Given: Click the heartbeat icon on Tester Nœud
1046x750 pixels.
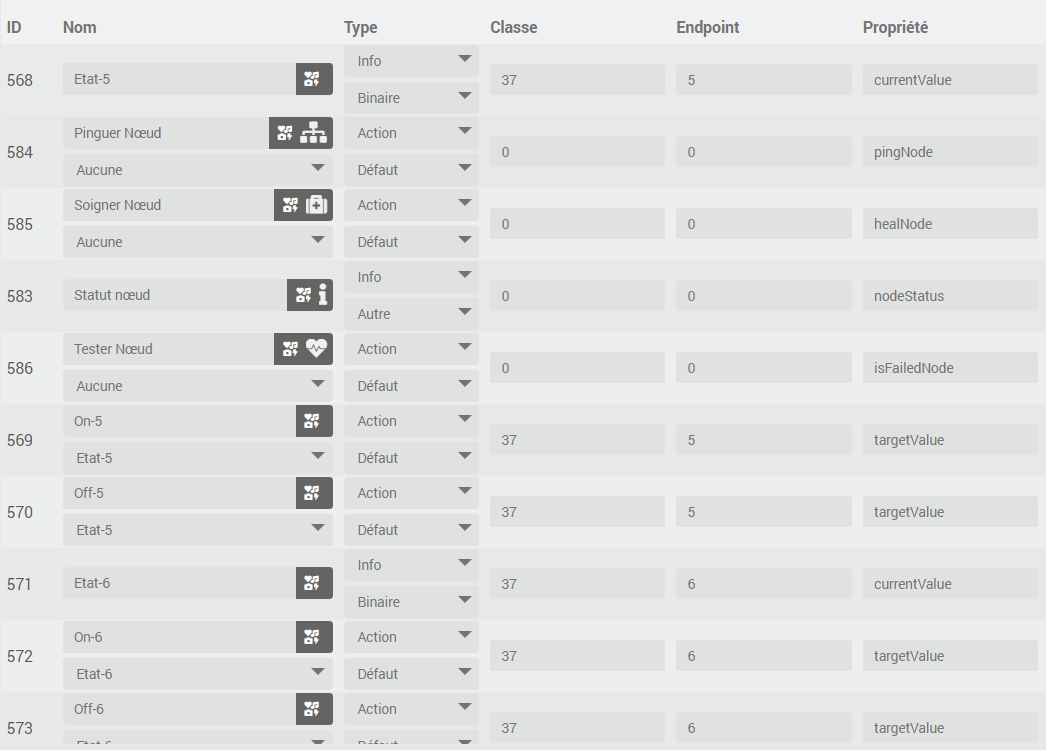Looking at the screenshot, I should click(x=316, y=349).
